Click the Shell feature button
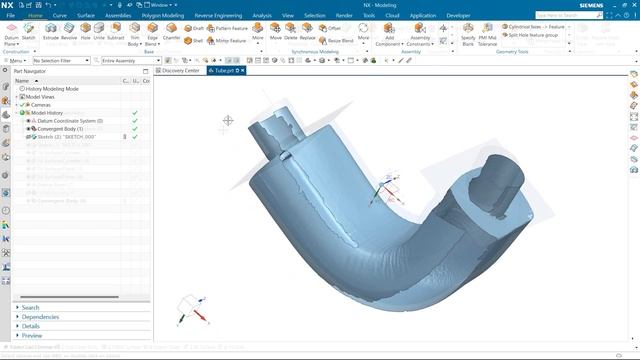 (x=193, y=40)
